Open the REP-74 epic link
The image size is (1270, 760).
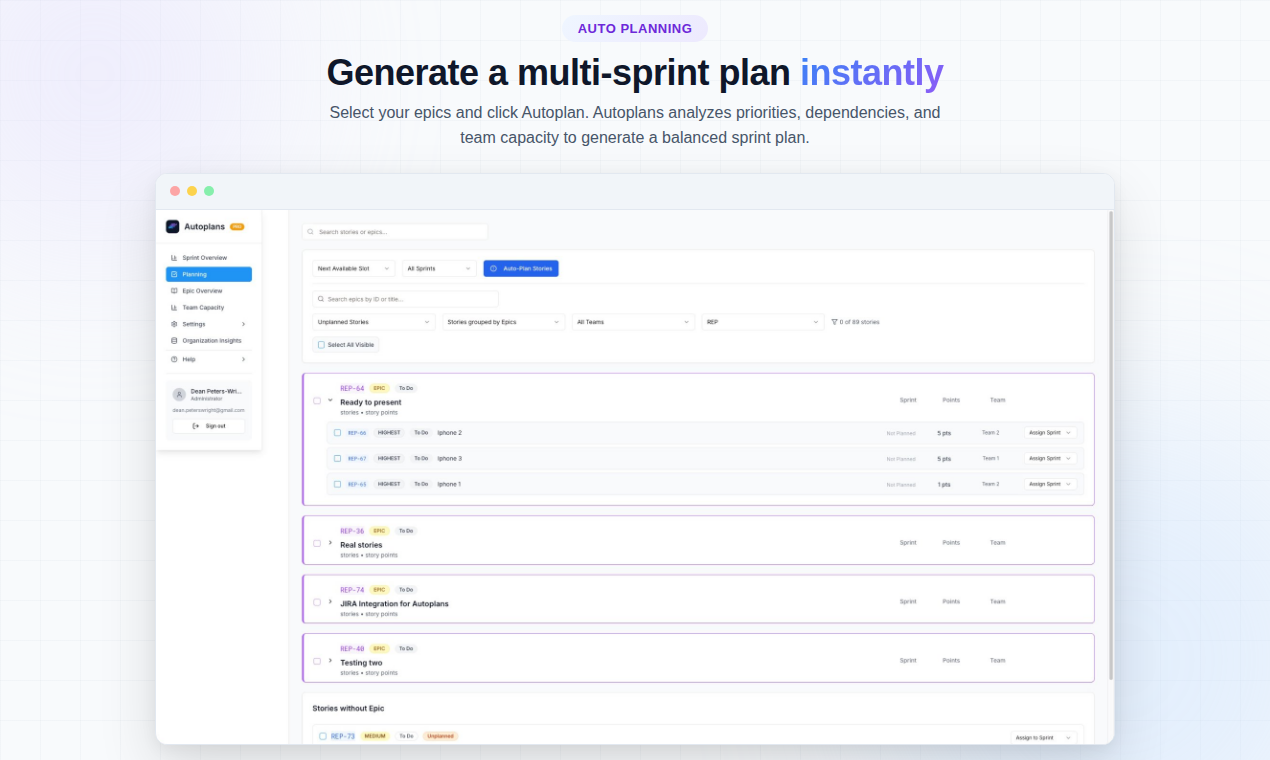click(x=352, y=590)
